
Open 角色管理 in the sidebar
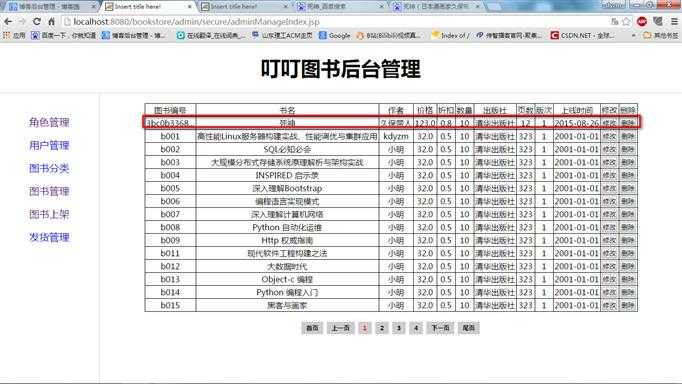49,122
